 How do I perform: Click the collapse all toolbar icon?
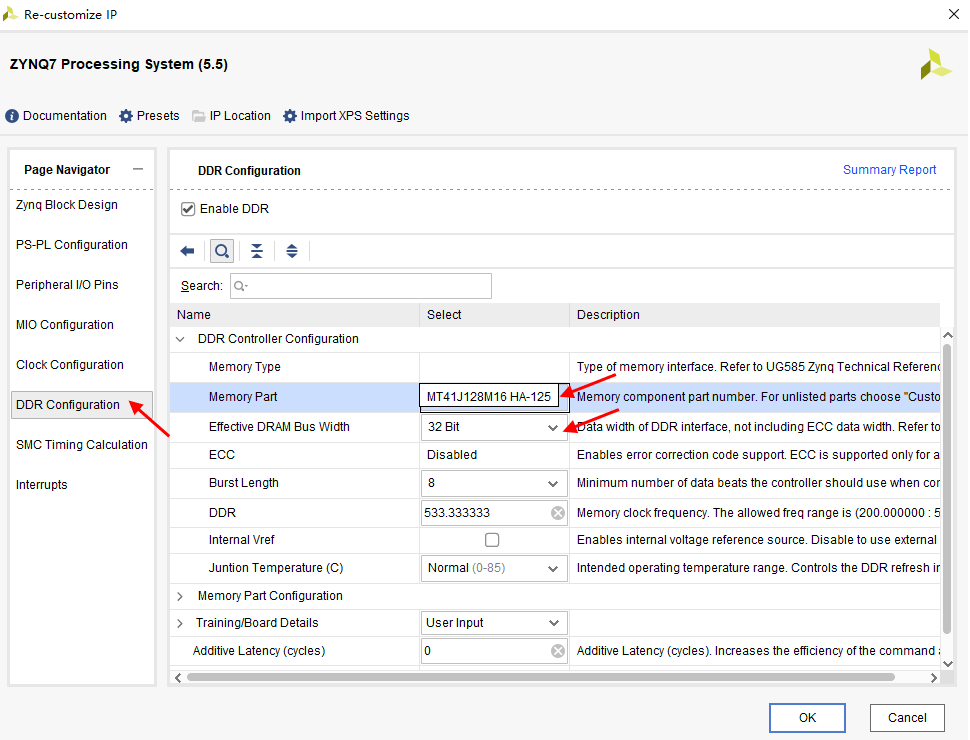[257, 251]
